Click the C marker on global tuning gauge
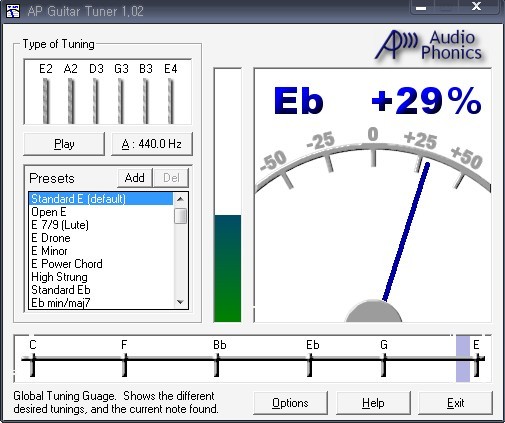The image size is (505, 423). [x=33, y=359]
